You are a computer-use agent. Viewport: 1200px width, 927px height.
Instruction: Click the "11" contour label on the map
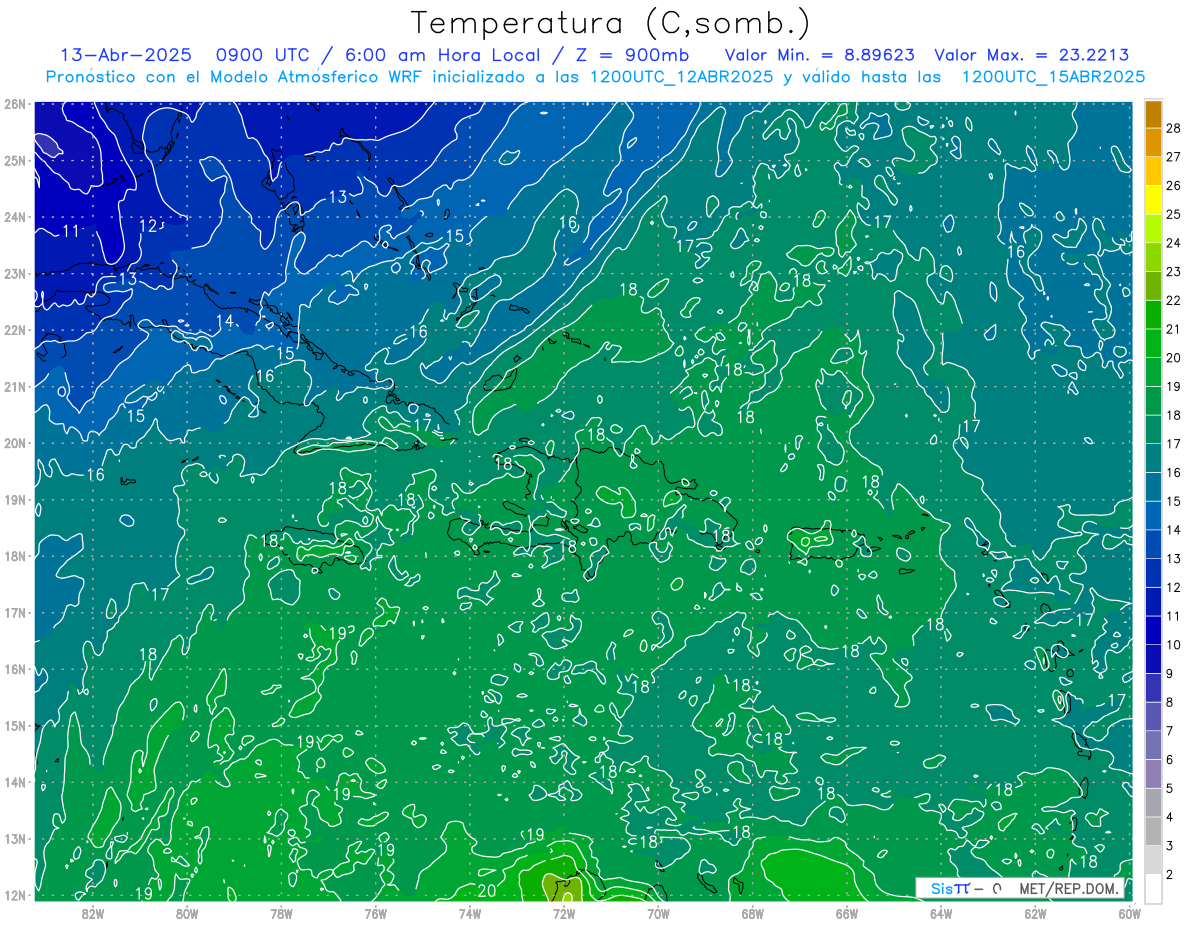70,231
